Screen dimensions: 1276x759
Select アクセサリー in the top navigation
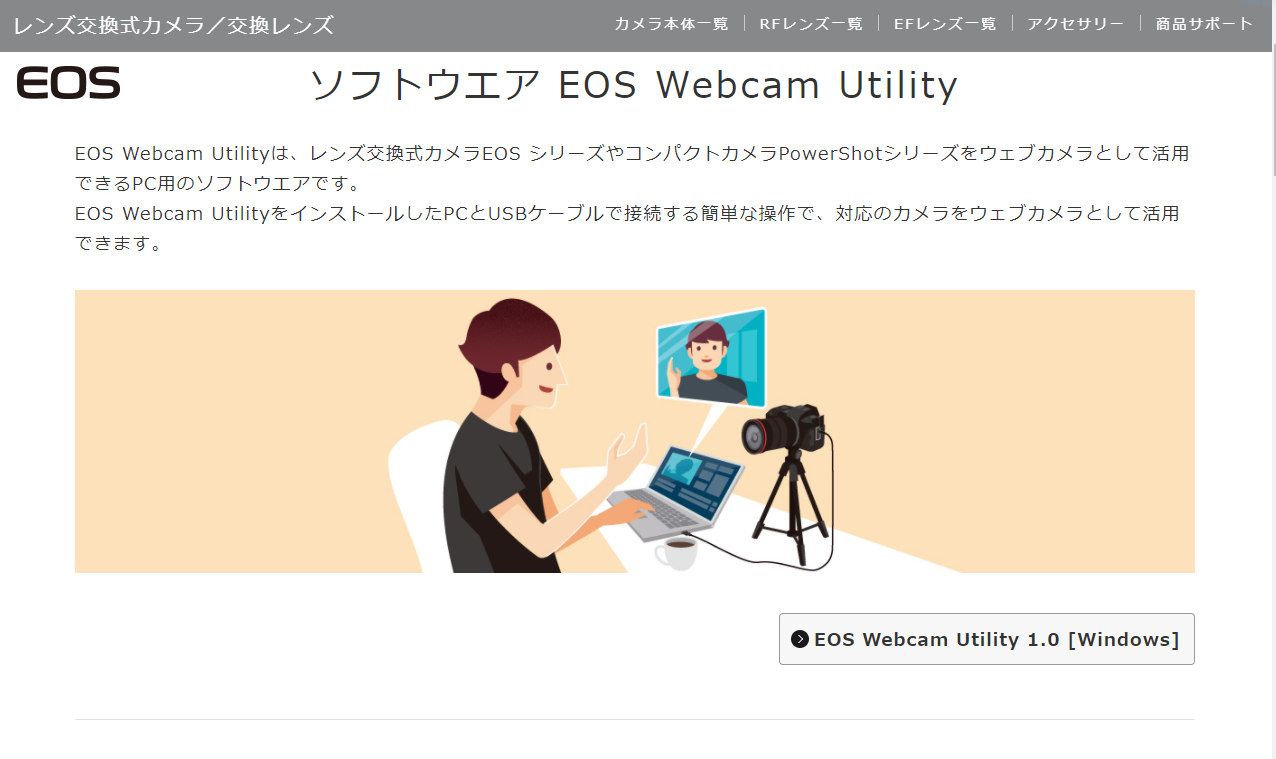(1075, 24)
